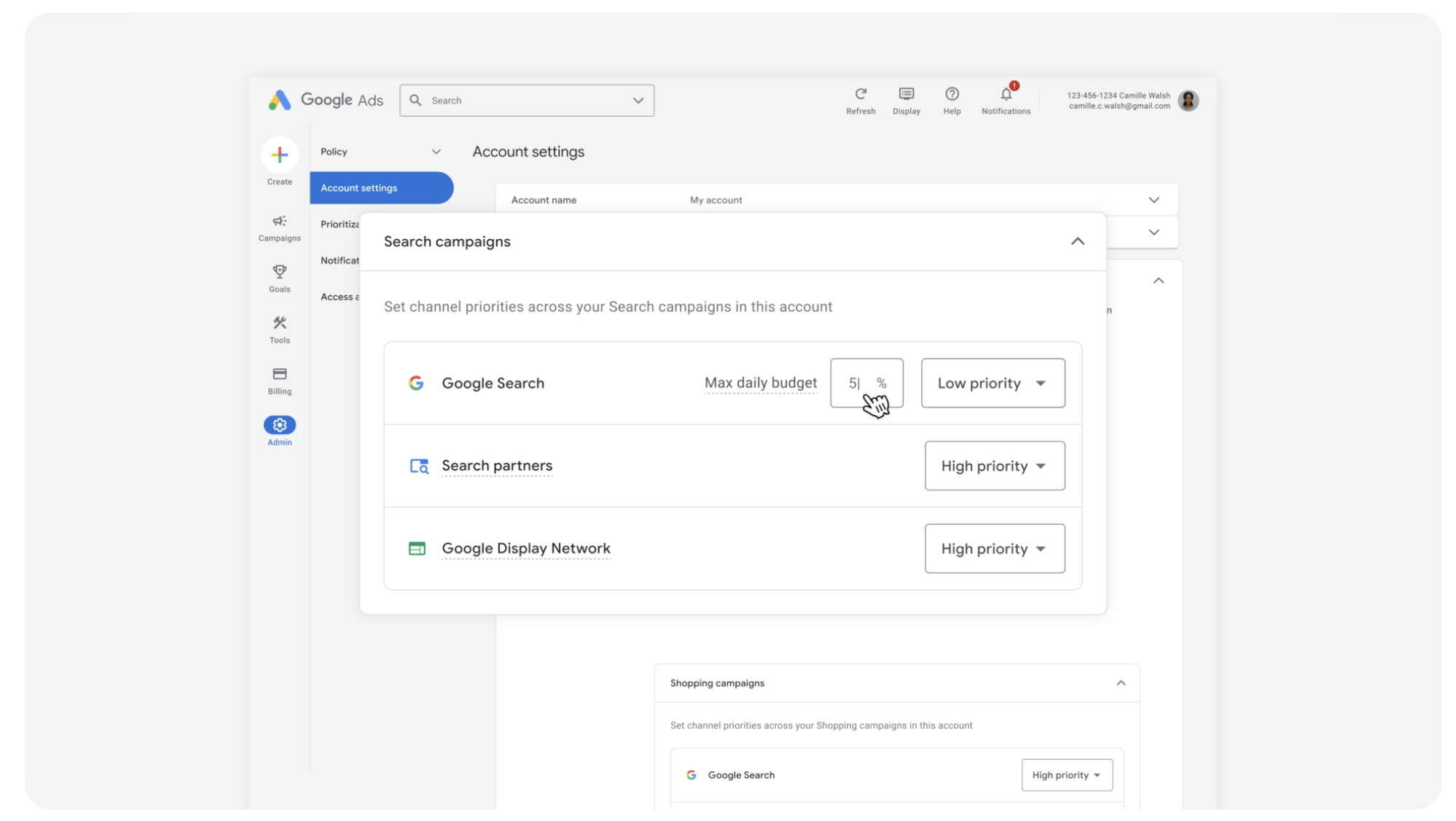
Task: Click the search magnifier icon
Action: point(415,100)
